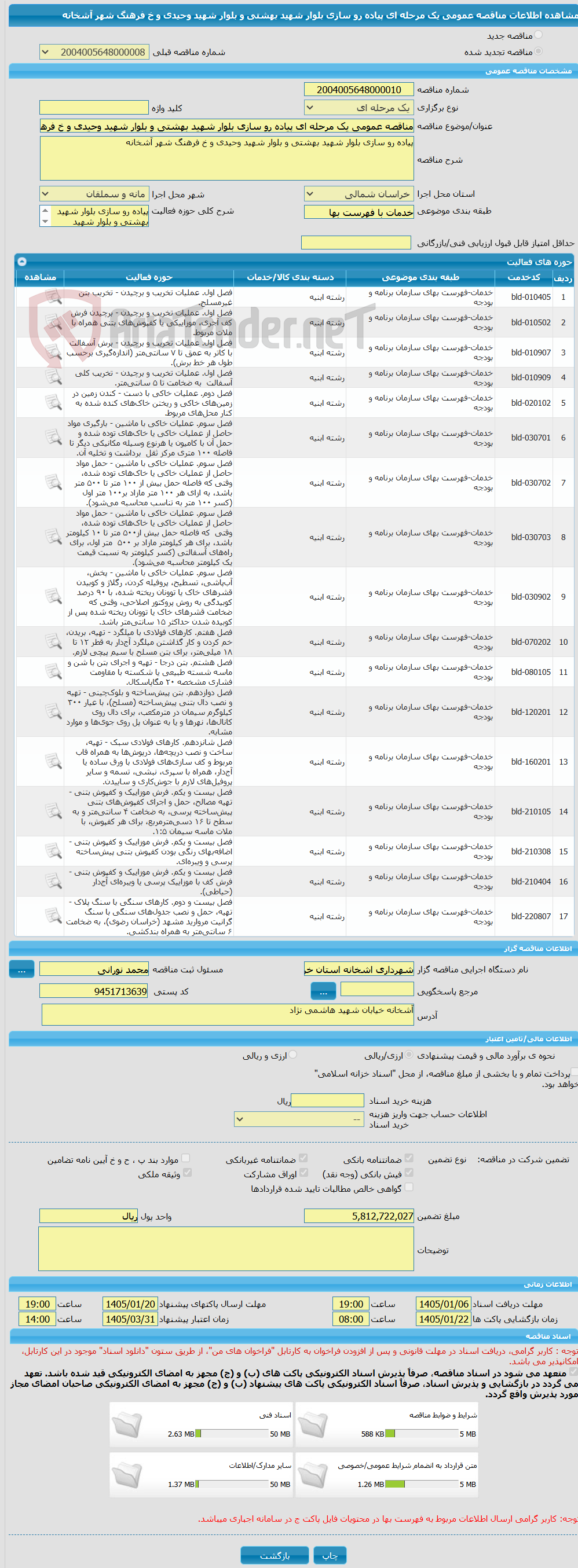Open view icon for row bld-120201
Screen dimensions: 578x1568
54,711
